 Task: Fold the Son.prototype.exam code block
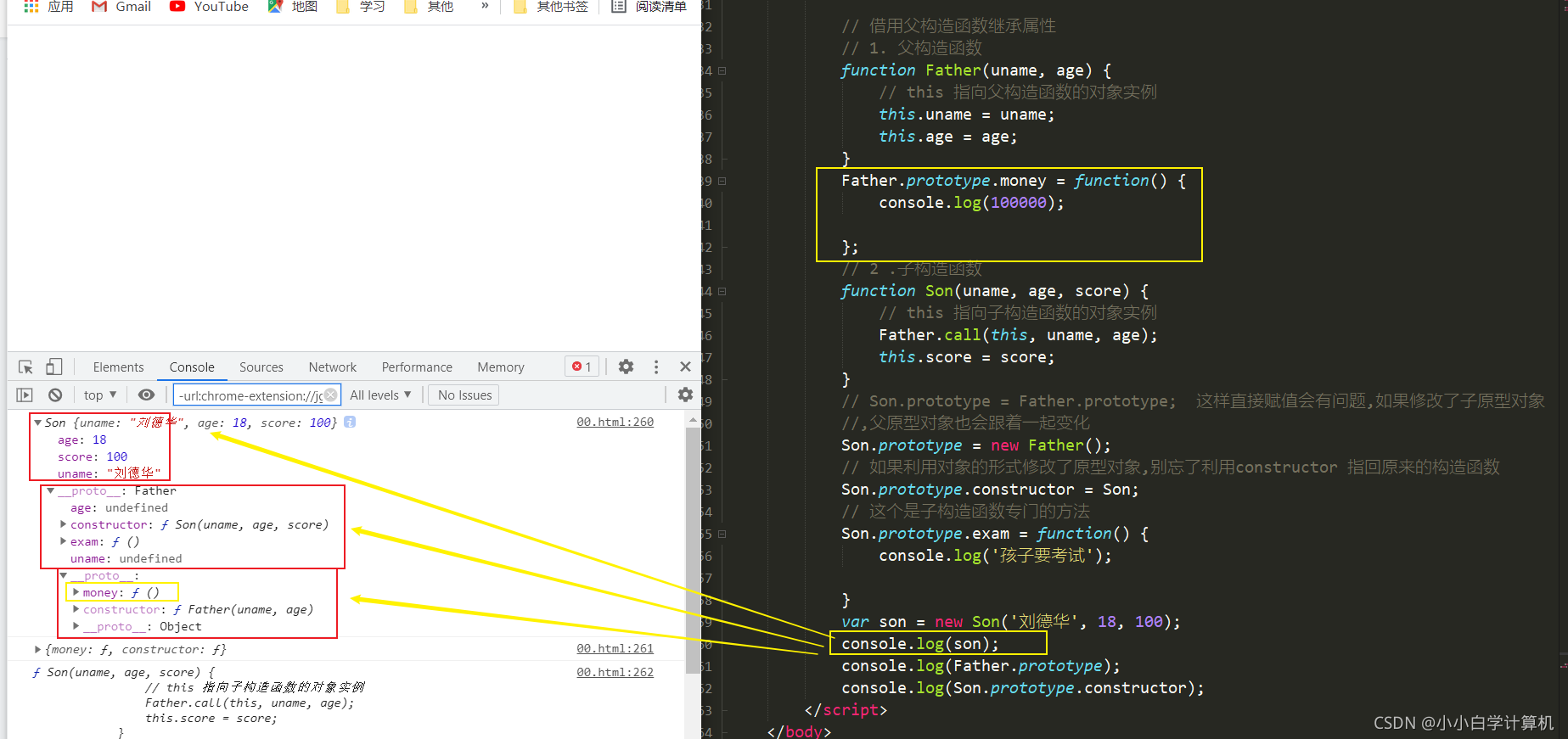(722, 534)
